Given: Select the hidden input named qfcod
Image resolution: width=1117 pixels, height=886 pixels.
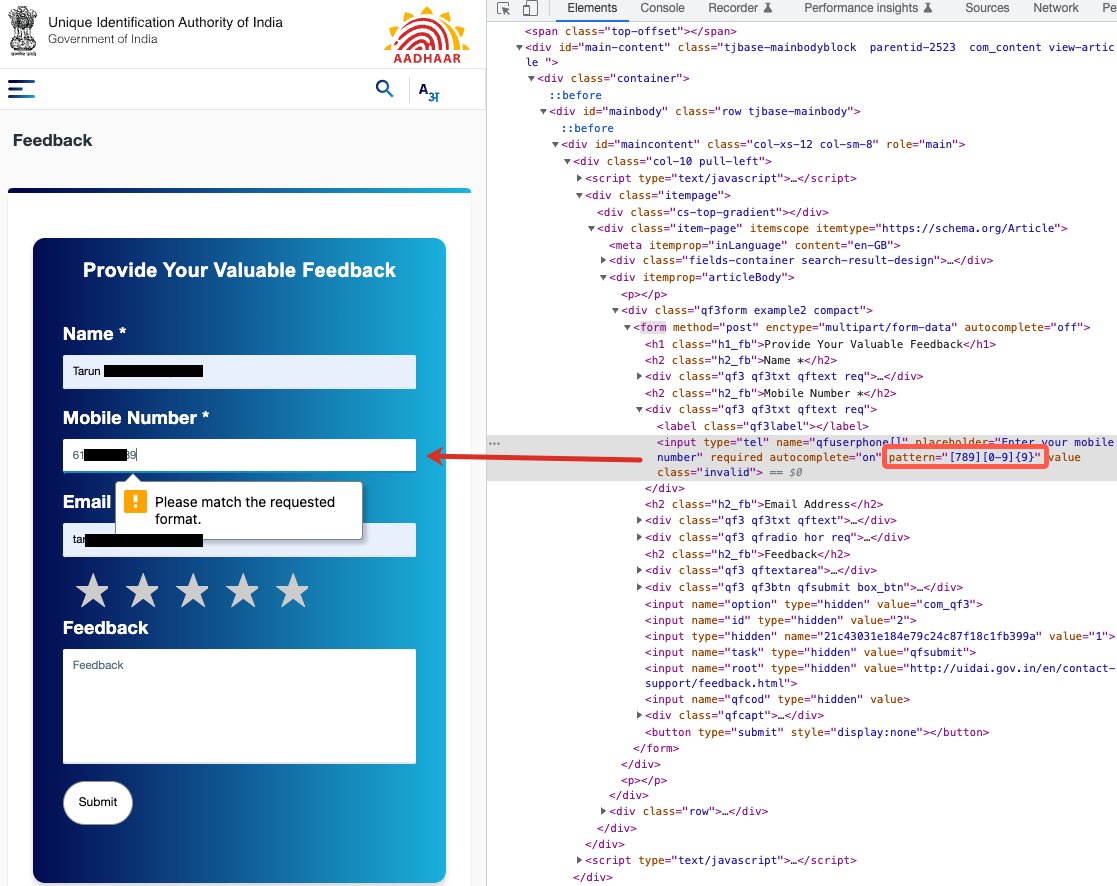Looking at the screenshot, I should tap(777, 699).
